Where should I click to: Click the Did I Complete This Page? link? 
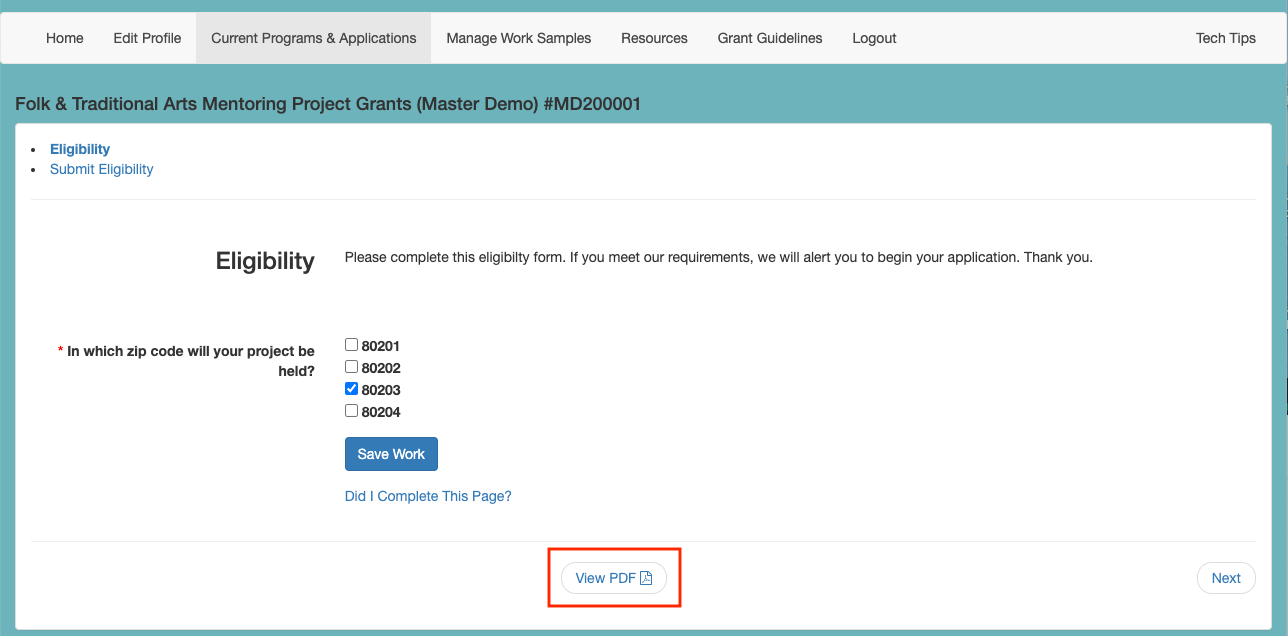point(428,495)
